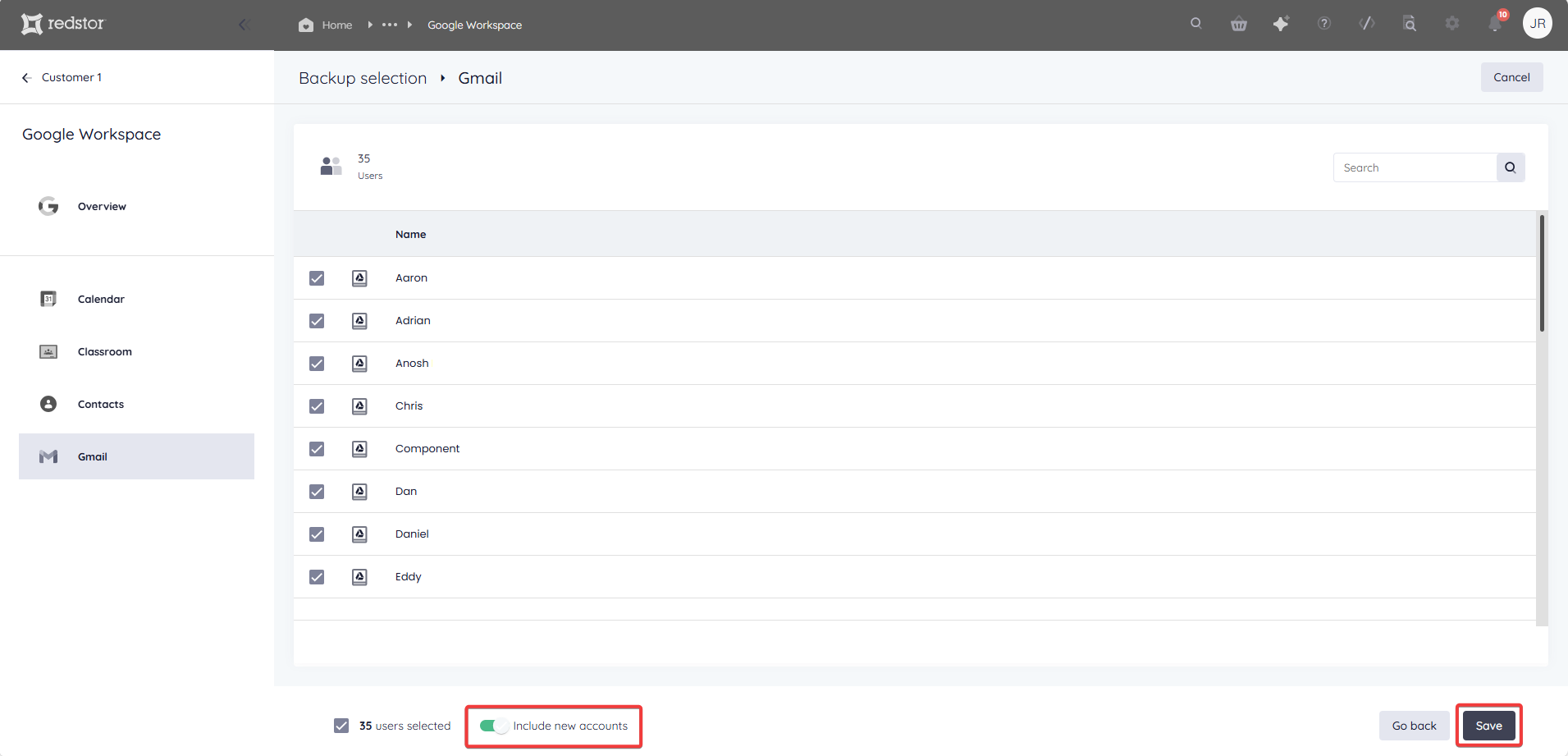Click the name Aaron in list
1568x756 pixels.
411,277
